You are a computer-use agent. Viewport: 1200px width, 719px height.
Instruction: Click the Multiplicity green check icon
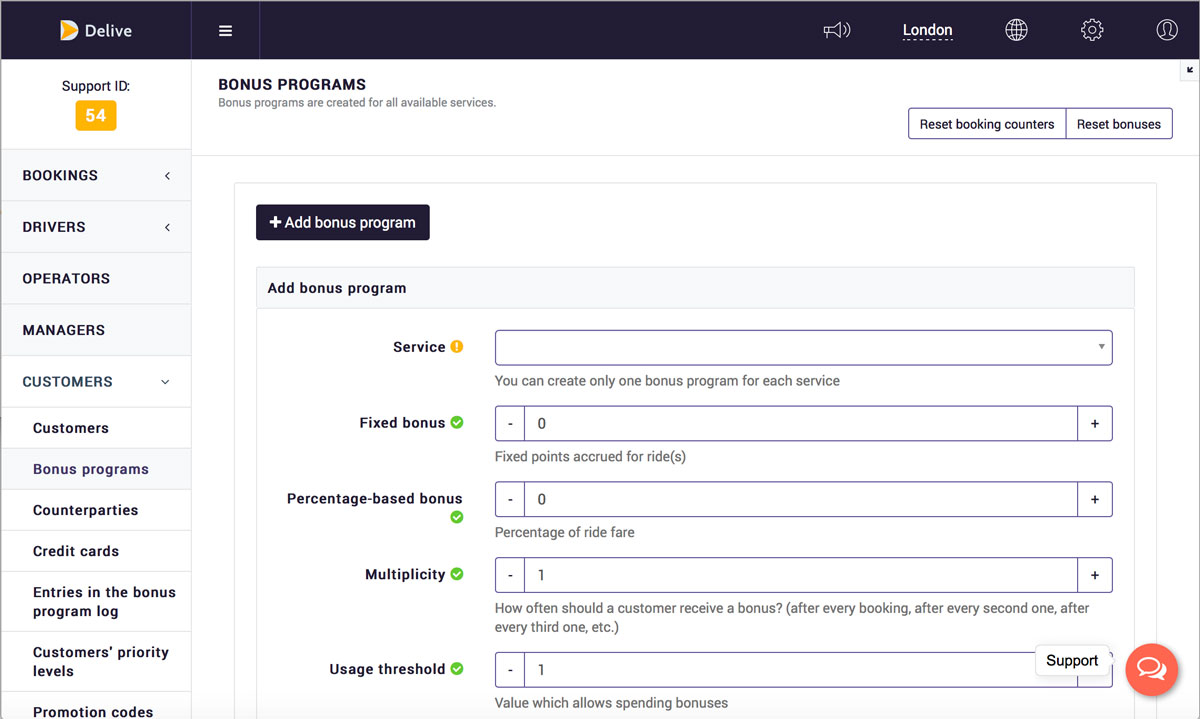click(457, 575)
